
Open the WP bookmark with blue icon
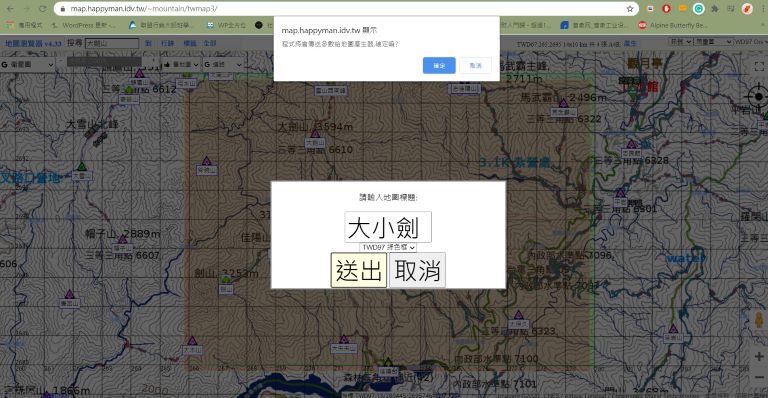coord(226,25)
